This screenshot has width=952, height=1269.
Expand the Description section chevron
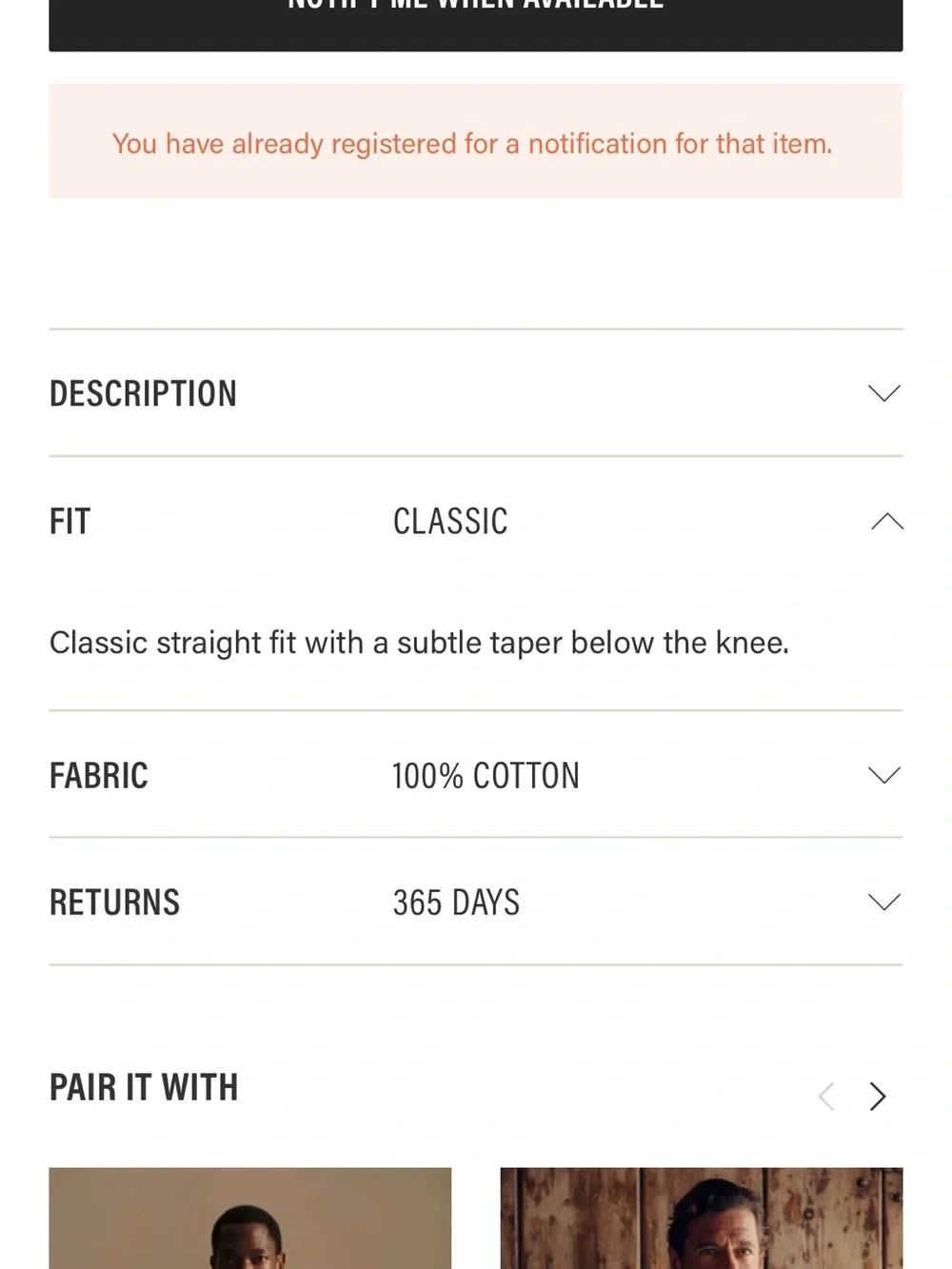(884, 393)
